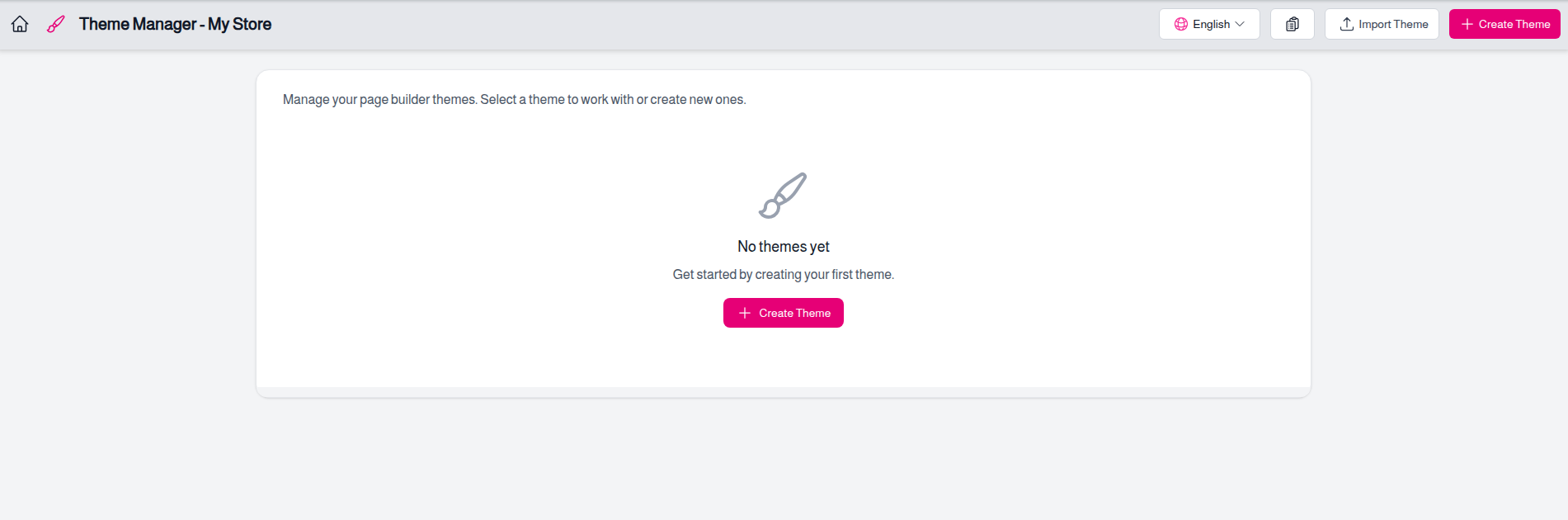1568x520 pixels.
Task: Click the theme management description at card top
Action: (514, 99)
